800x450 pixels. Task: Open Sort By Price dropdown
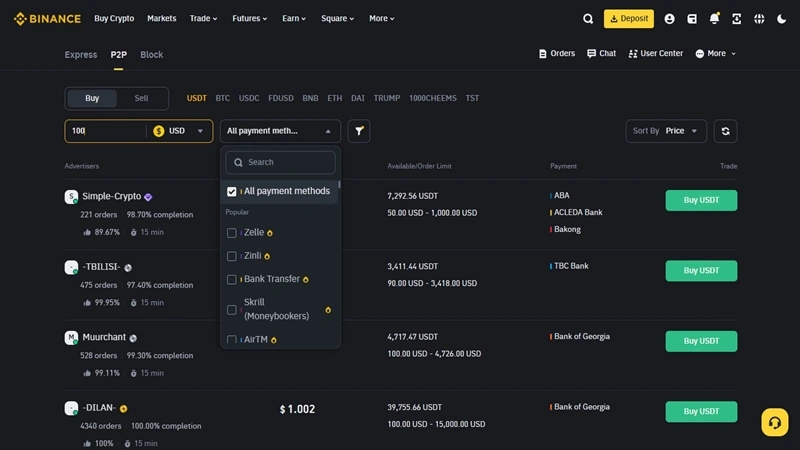point(666,131)
